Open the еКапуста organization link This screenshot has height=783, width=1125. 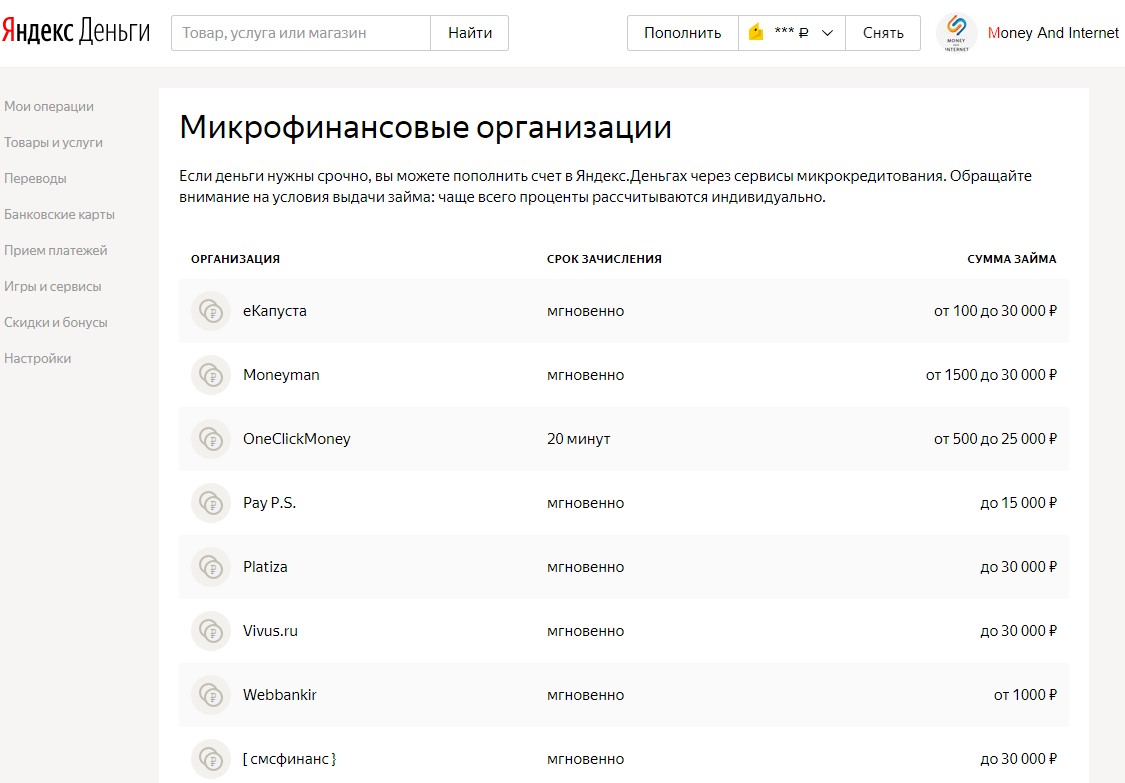pyautogui.click(x=275, y=311)
